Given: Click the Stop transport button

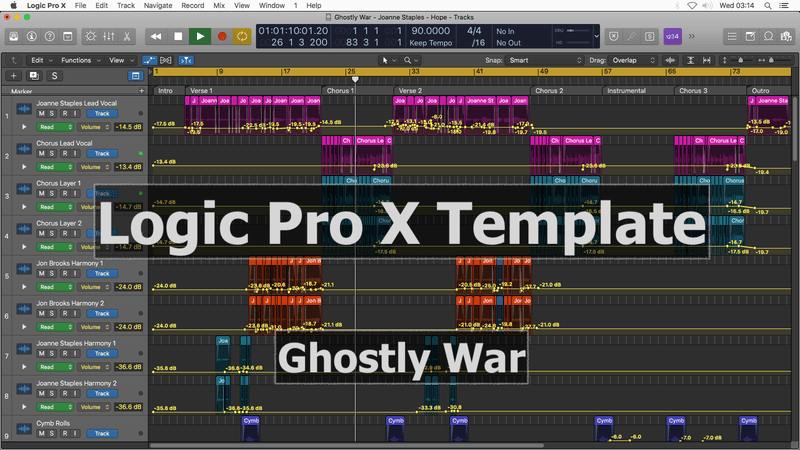Looking at the screenshot, I should click(178, 36).
